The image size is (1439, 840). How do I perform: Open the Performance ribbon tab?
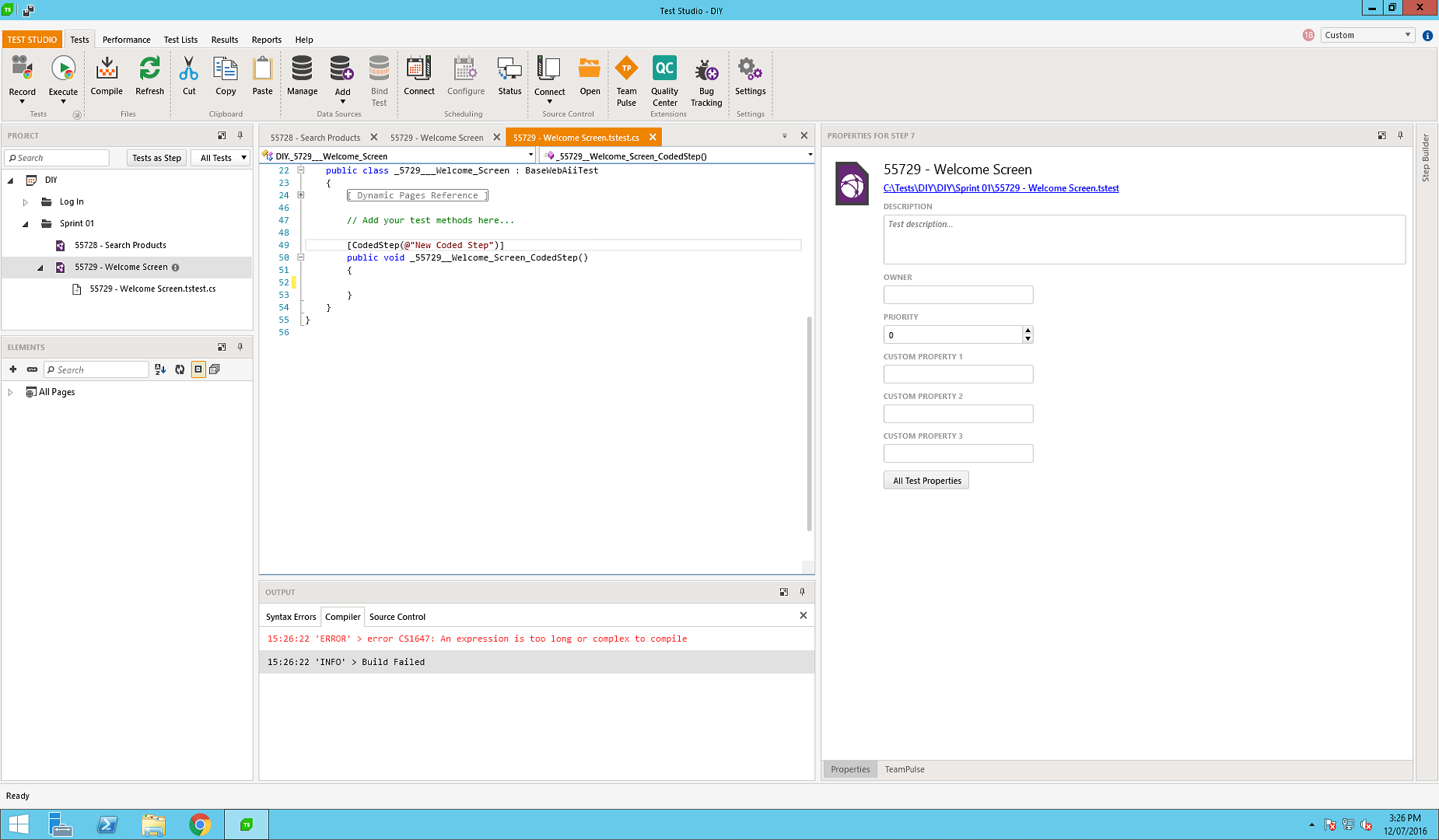point(126,40)
